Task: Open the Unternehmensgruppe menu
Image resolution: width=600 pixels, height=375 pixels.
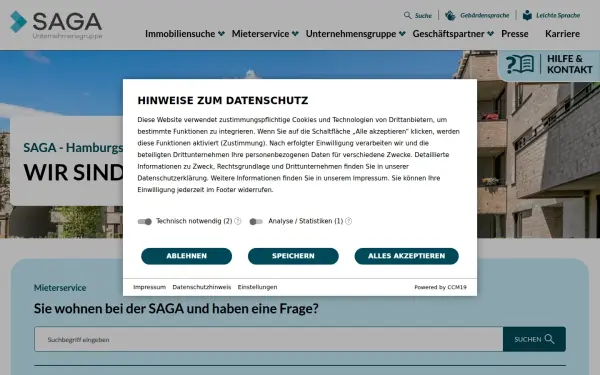Action: pyautogui.click(x=351, y=34)
